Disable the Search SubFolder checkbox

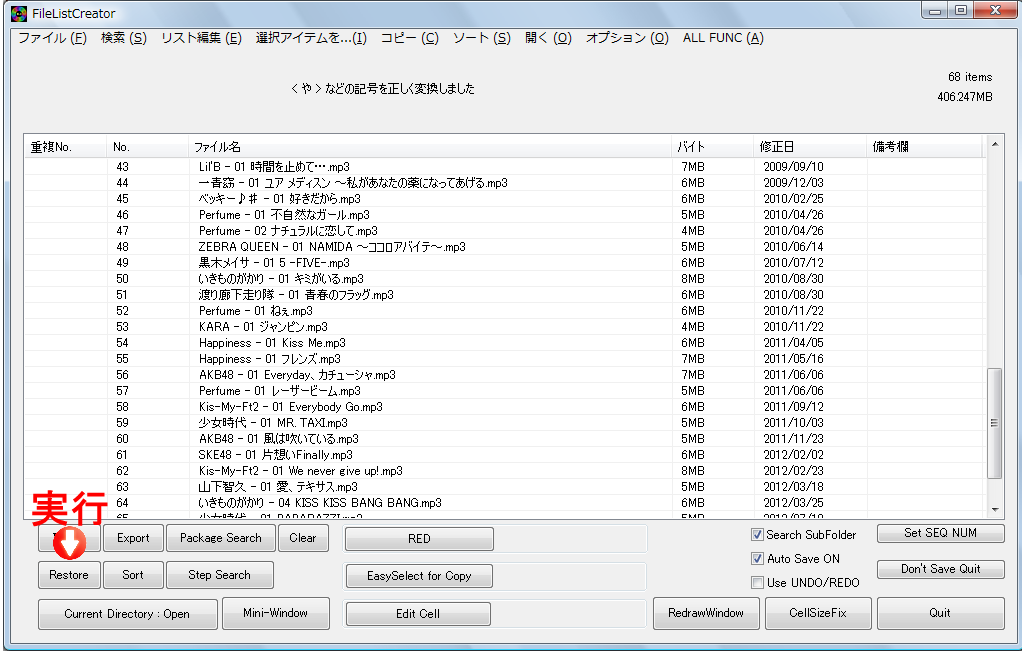(x=758, y=534)
